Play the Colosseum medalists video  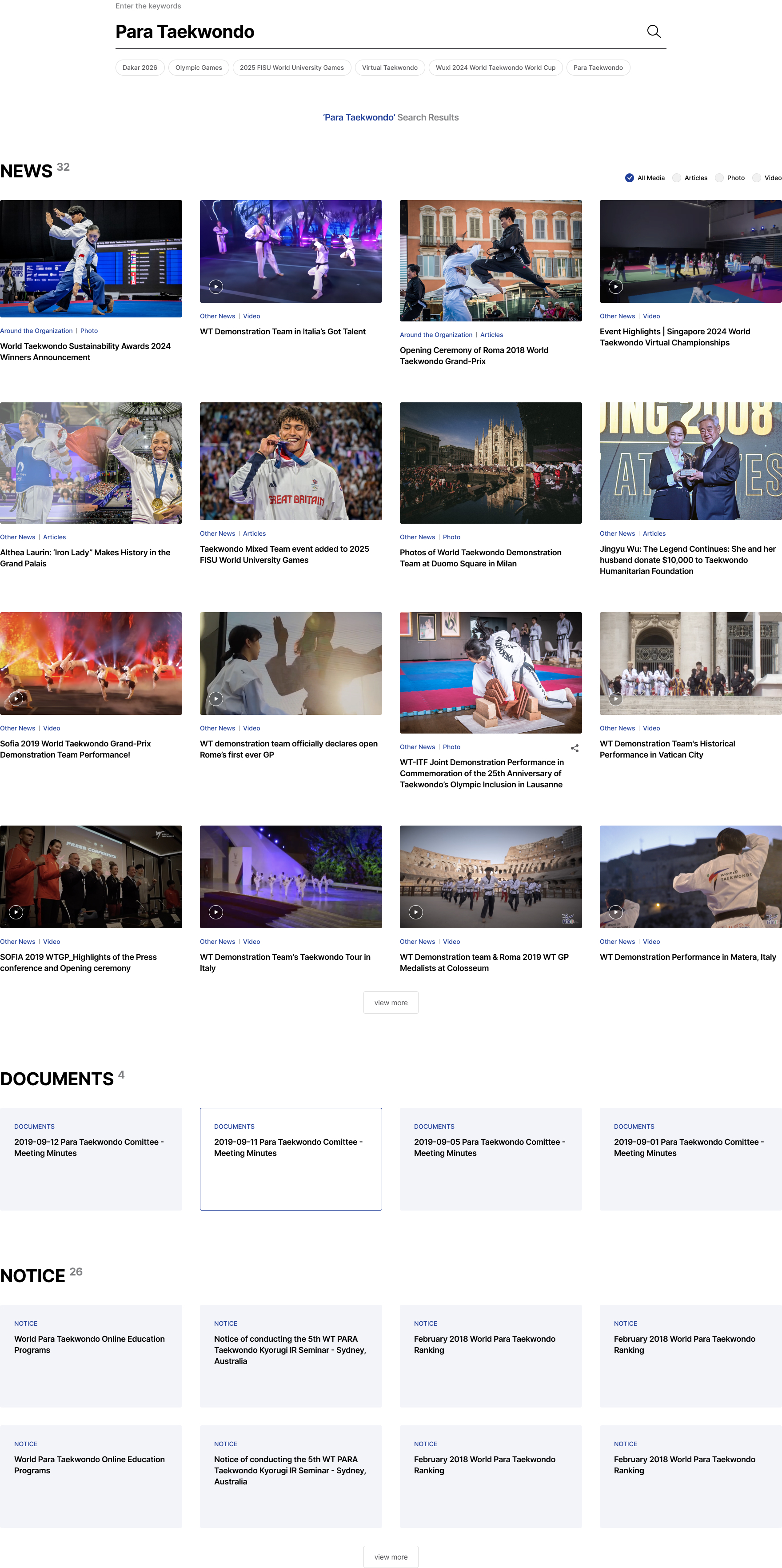(x=415, y=912)
